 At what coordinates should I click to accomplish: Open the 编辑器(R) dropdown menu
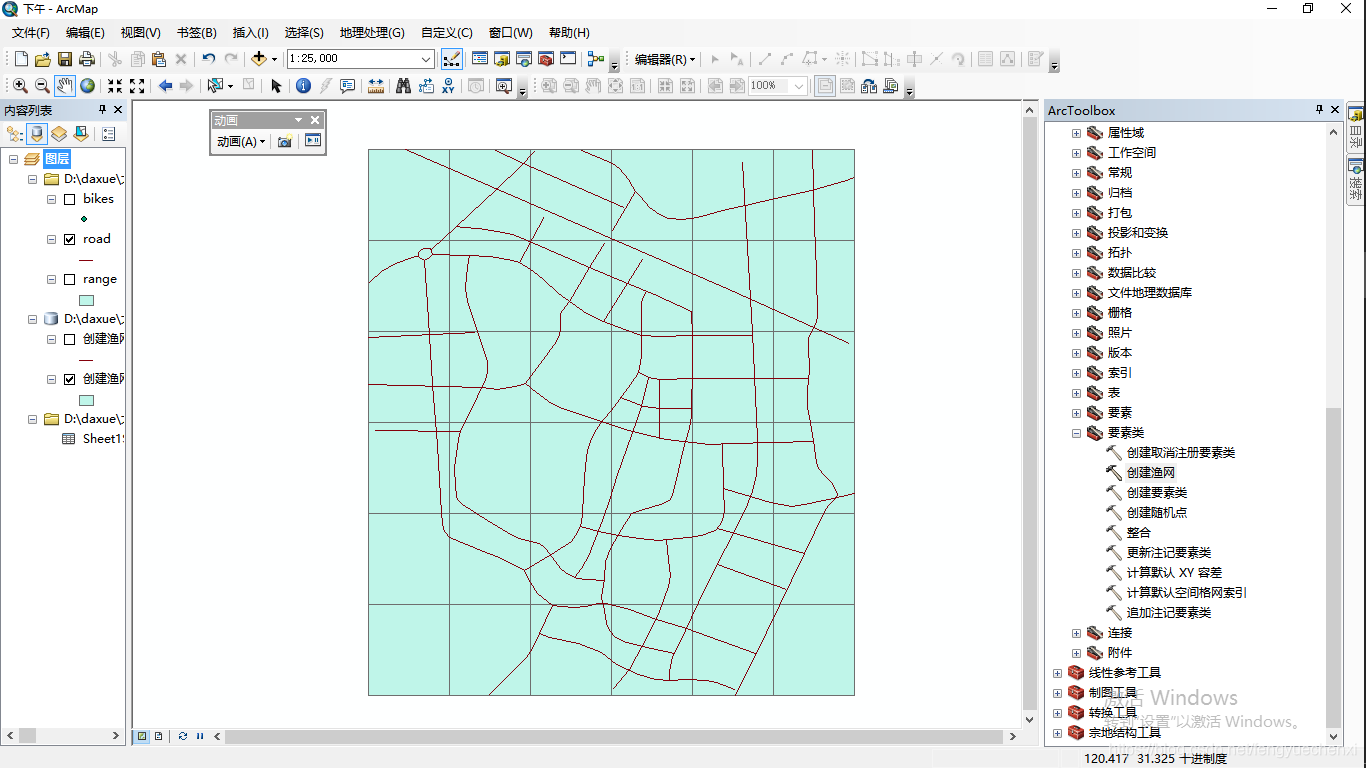point(665,59)
